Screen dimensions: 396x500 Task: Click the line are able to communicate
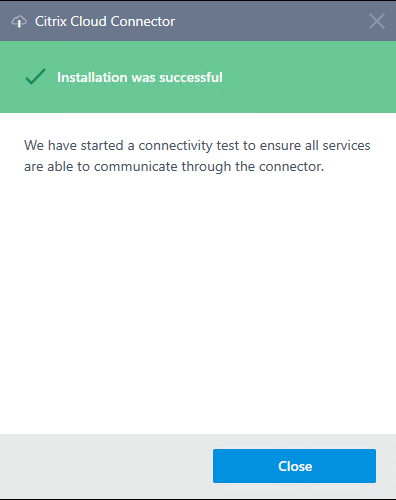(x=174, y=166)
